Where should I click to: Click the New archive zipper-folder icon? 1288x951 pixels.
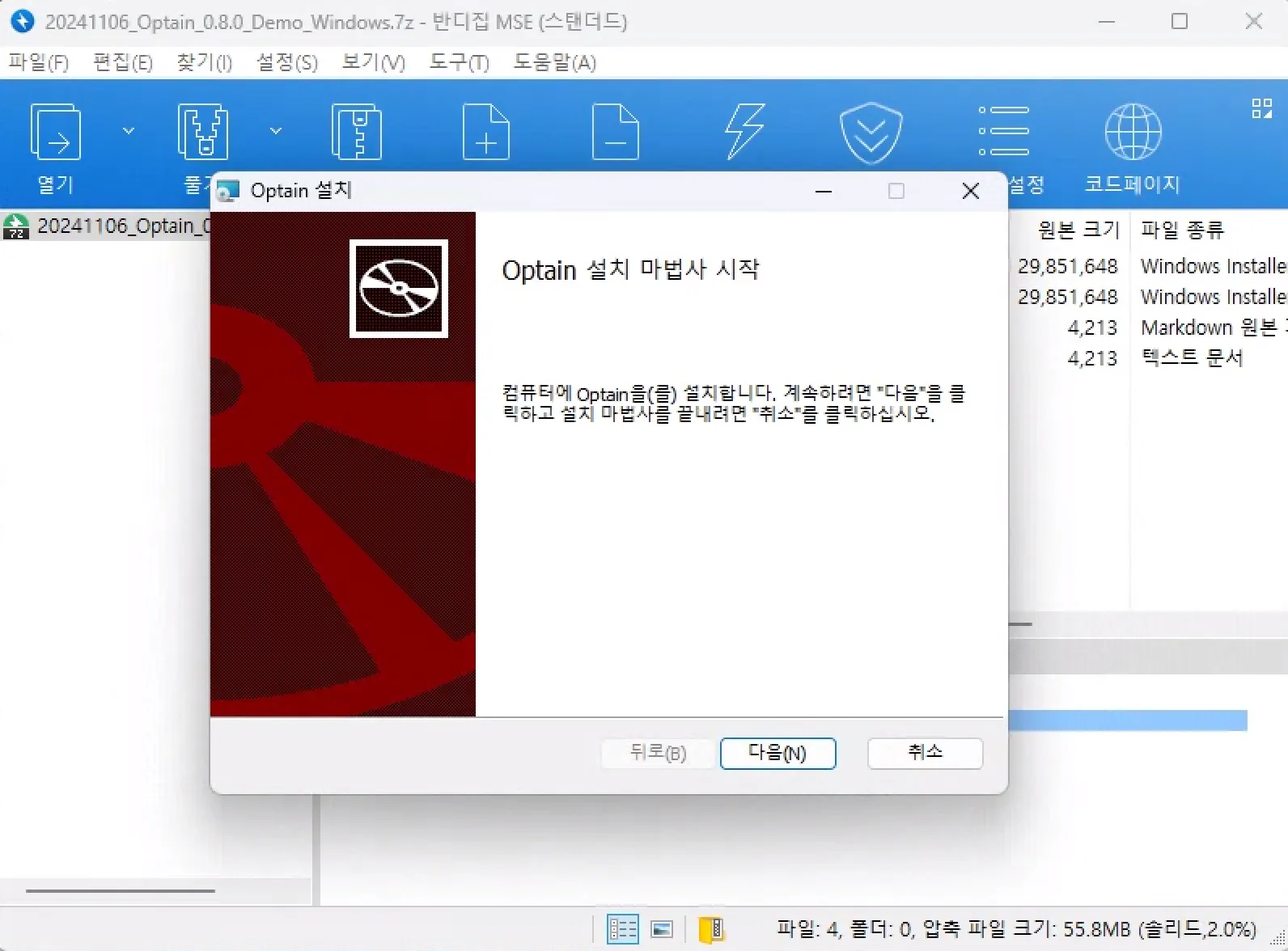click(356, 133)
